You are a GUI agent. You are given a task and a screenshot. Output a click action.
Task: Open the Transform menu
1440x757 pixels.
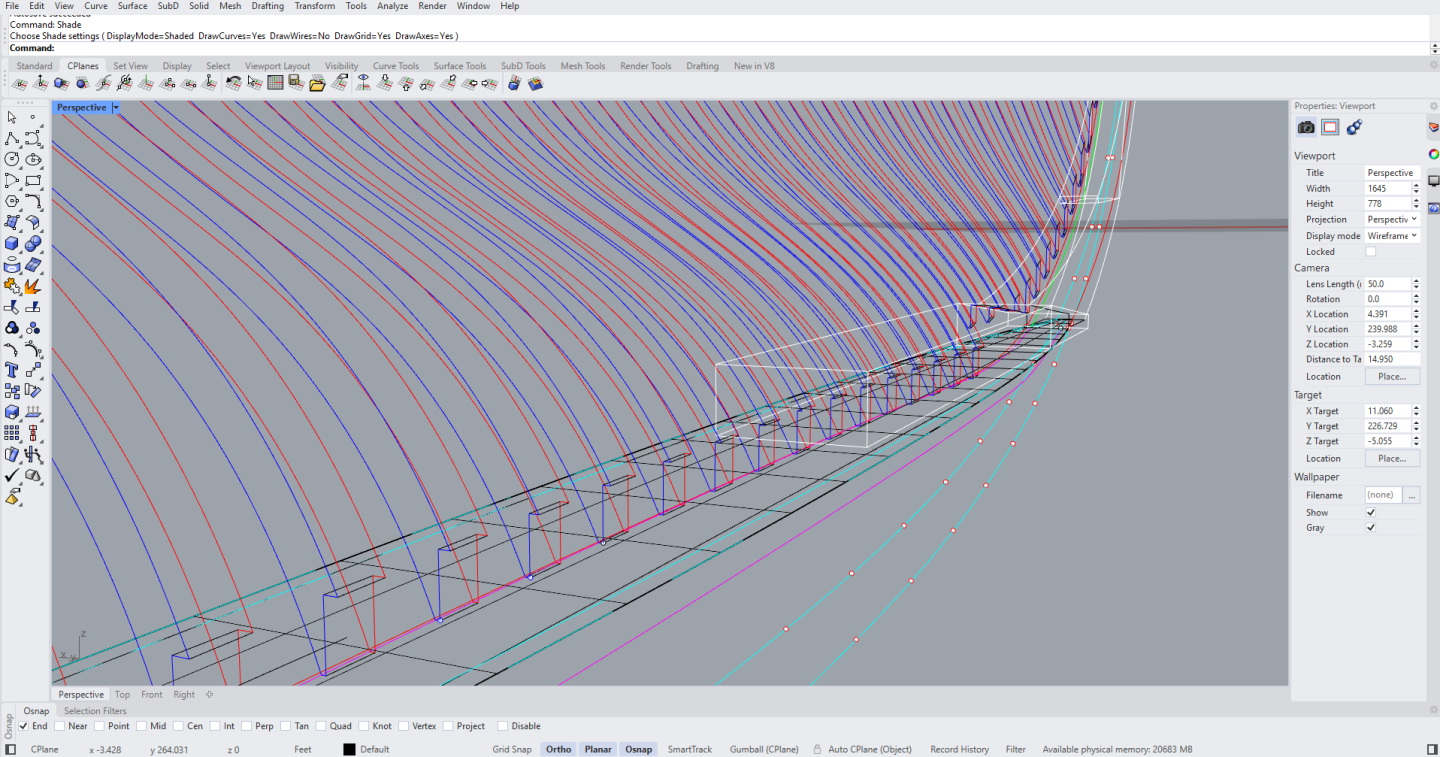point(314,6)
